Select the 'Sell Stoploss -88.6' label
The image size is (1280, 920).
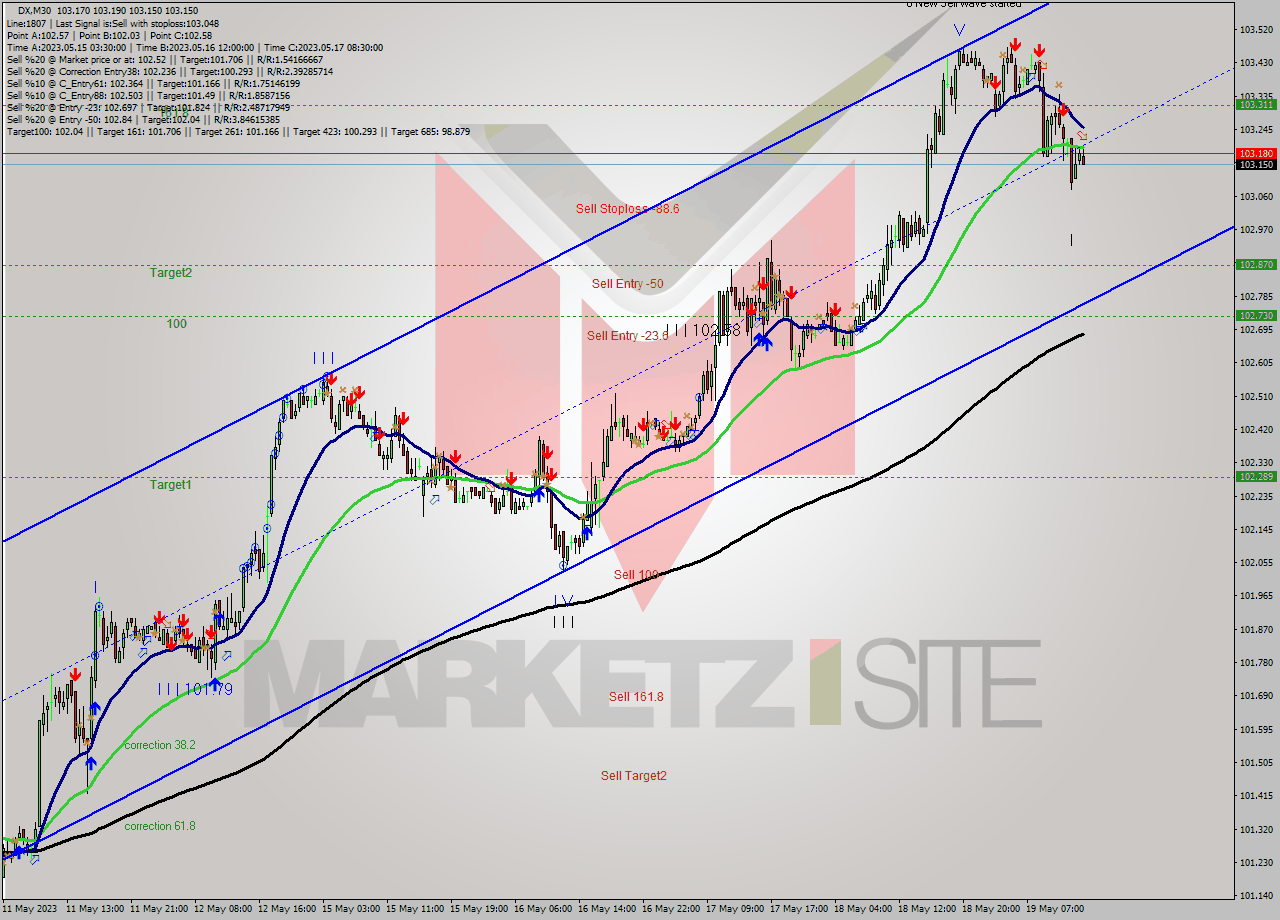[x=627, y=209]
